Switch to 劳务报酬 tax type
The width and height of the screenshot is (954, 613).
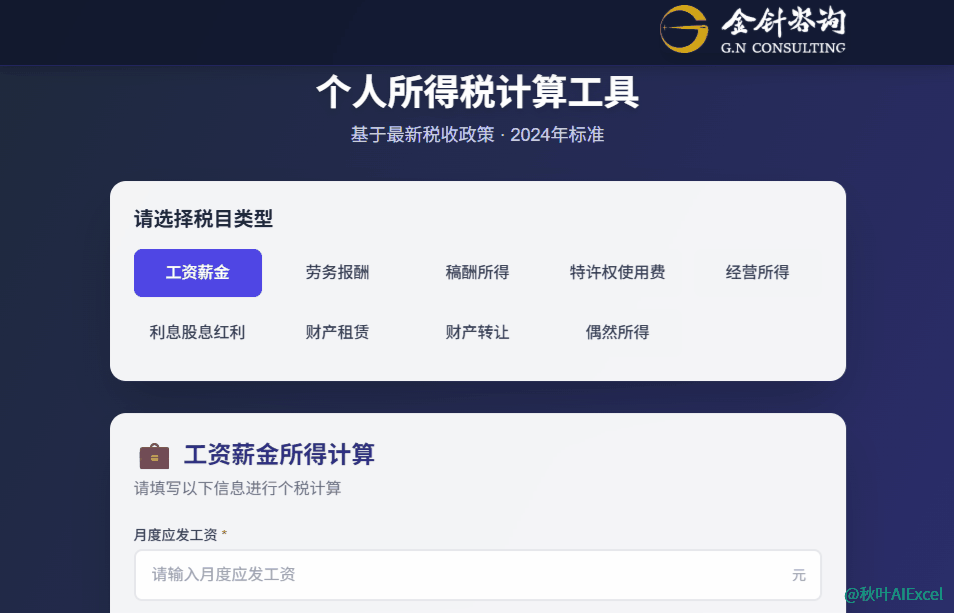click(338, 272)
